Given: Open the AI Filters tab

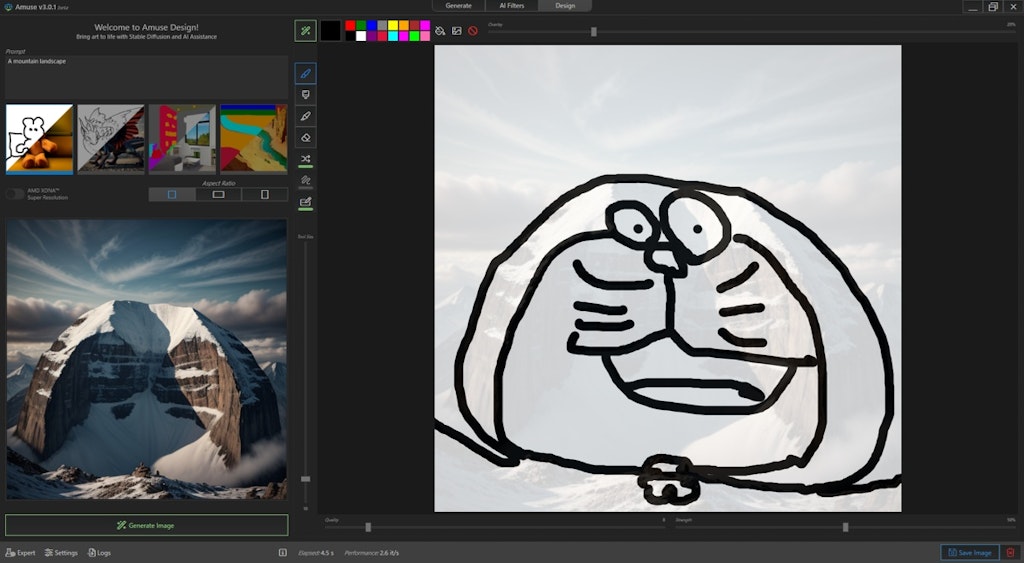Looking at the screenshot, I should (512, 6).
